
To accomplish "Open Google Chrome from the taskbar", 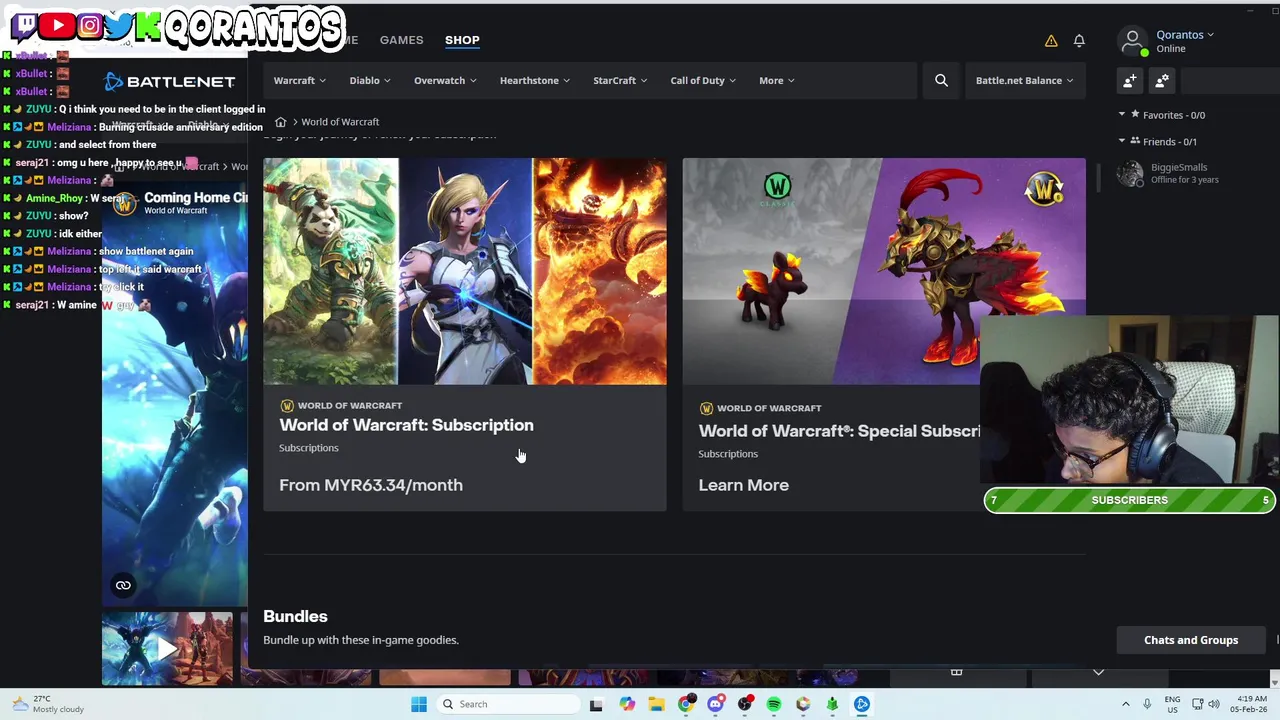I will point(686,704).
